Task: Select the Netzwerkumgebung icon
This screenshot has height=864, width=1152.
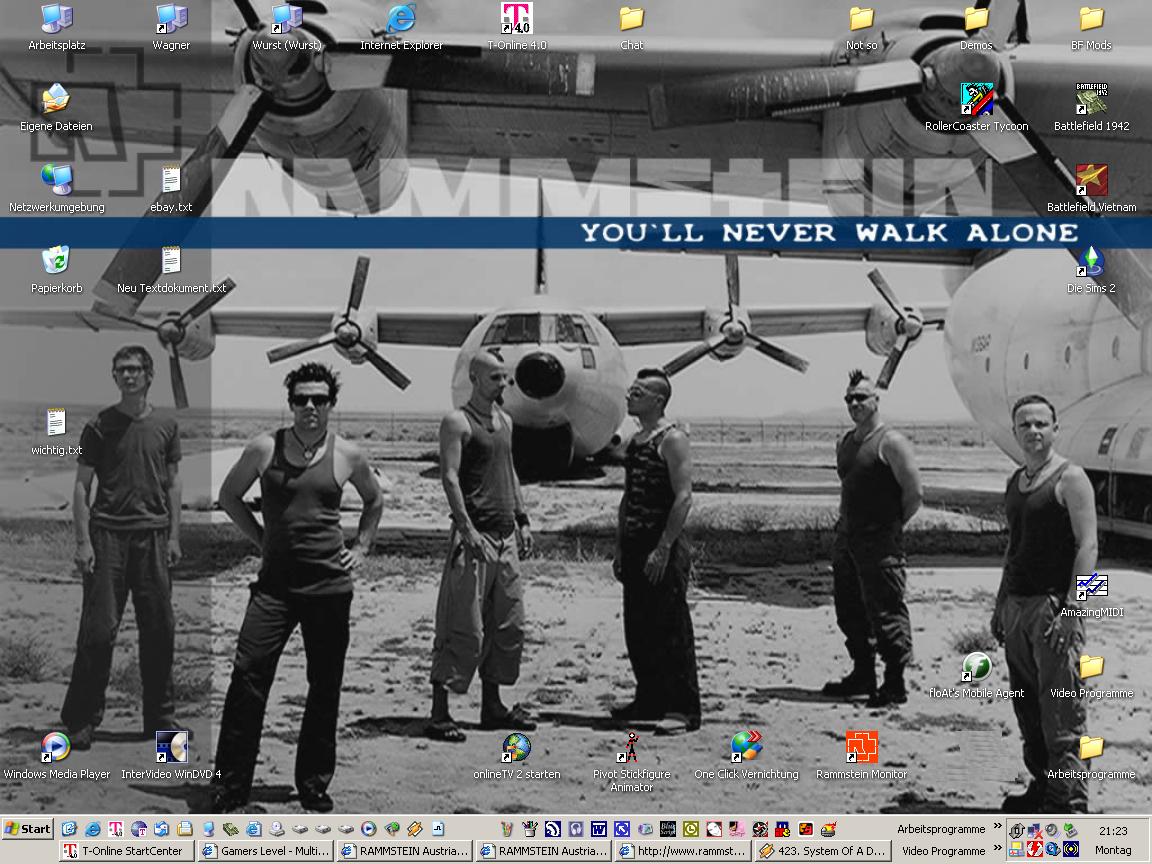Action: click(x=57, y=190)
